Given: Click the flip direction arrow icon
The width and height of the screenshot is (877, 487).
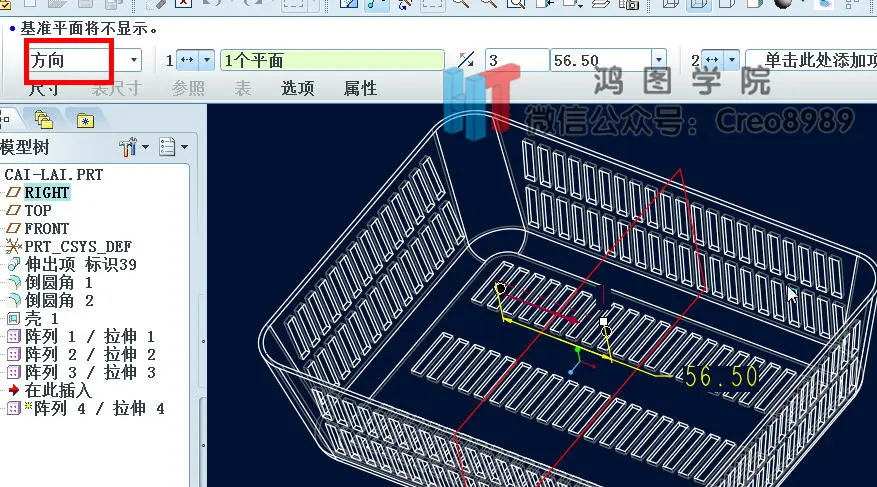Looking at the screenshot, I should tap(466, 60).
